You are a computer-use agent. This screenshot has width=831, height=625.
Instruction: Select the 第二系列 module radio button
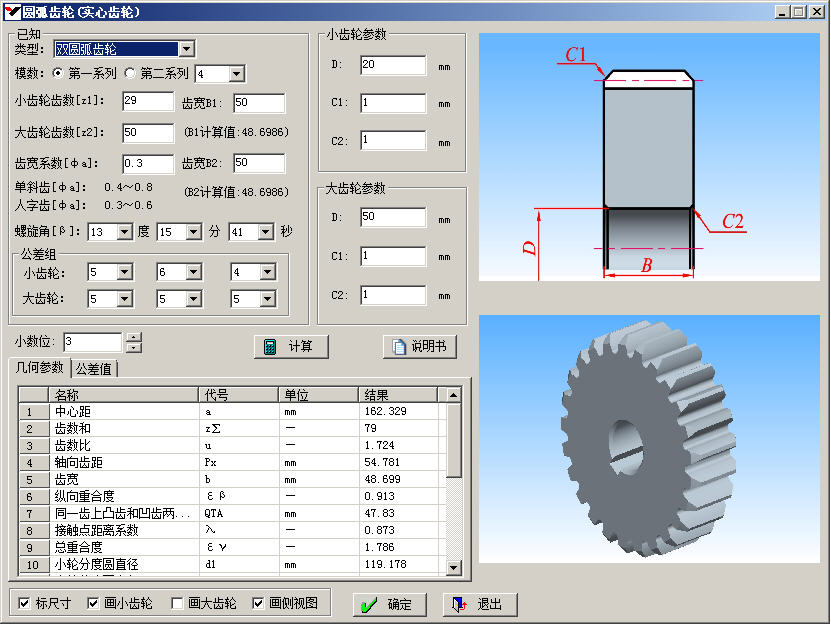point(130,74)
